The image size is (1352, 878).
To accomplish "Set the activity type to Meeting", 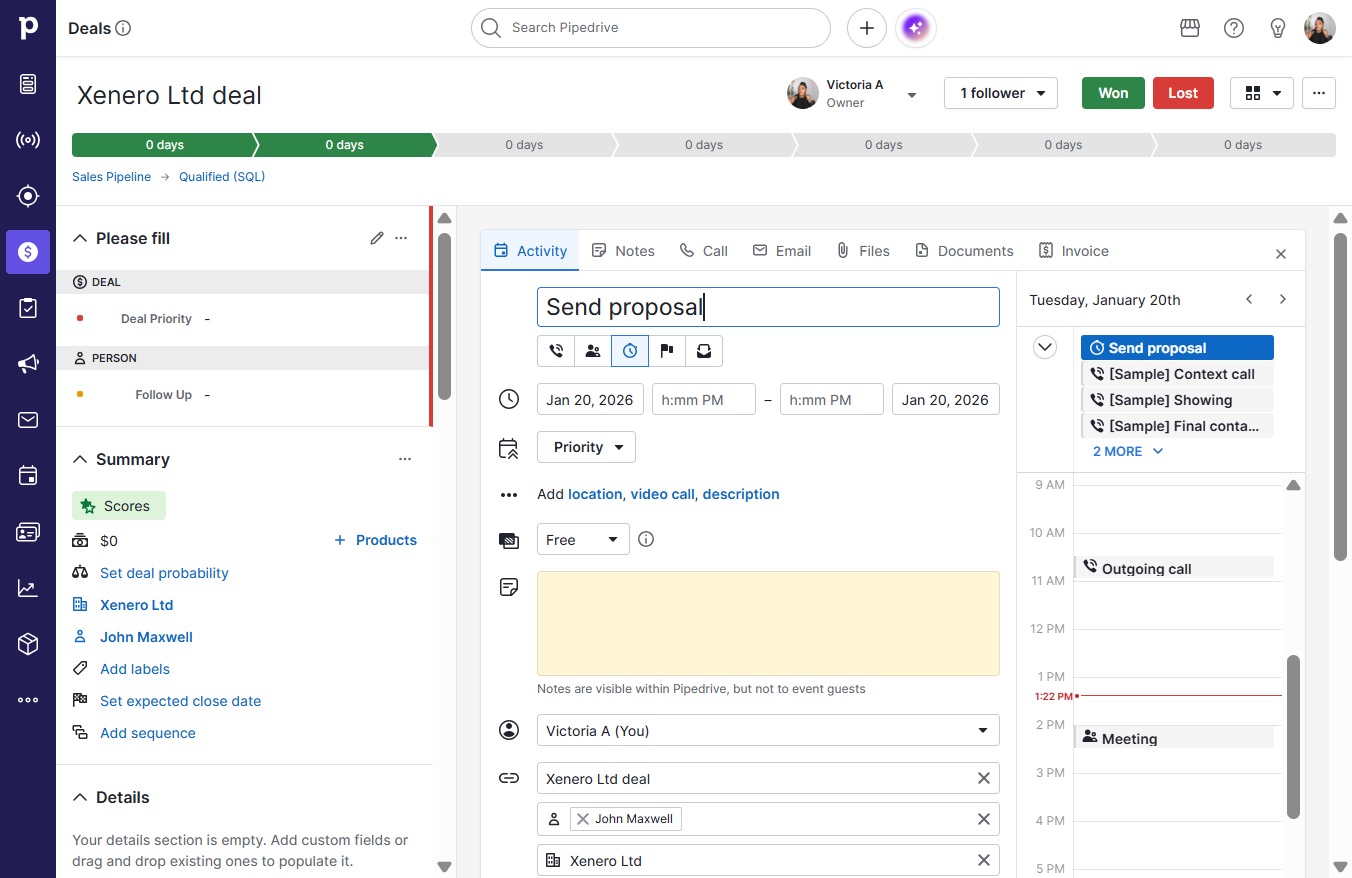I will tap(593, 351).
